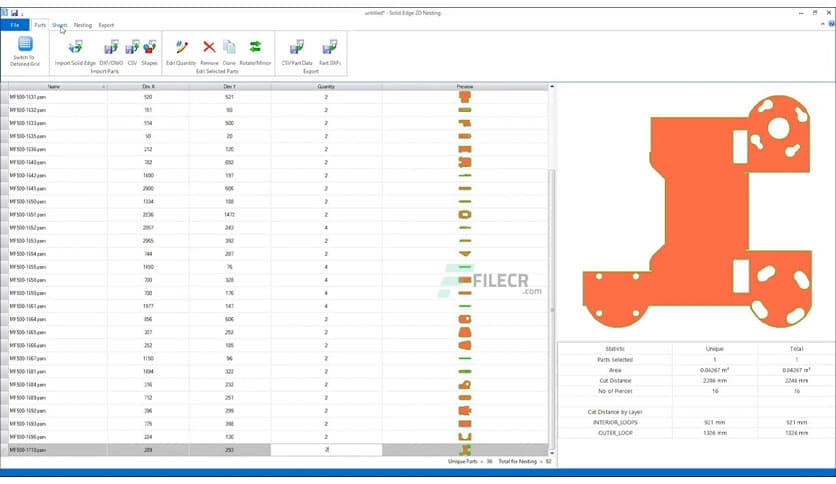
Task: Remove selected parts with red X icon
Action: coord(209,47)
